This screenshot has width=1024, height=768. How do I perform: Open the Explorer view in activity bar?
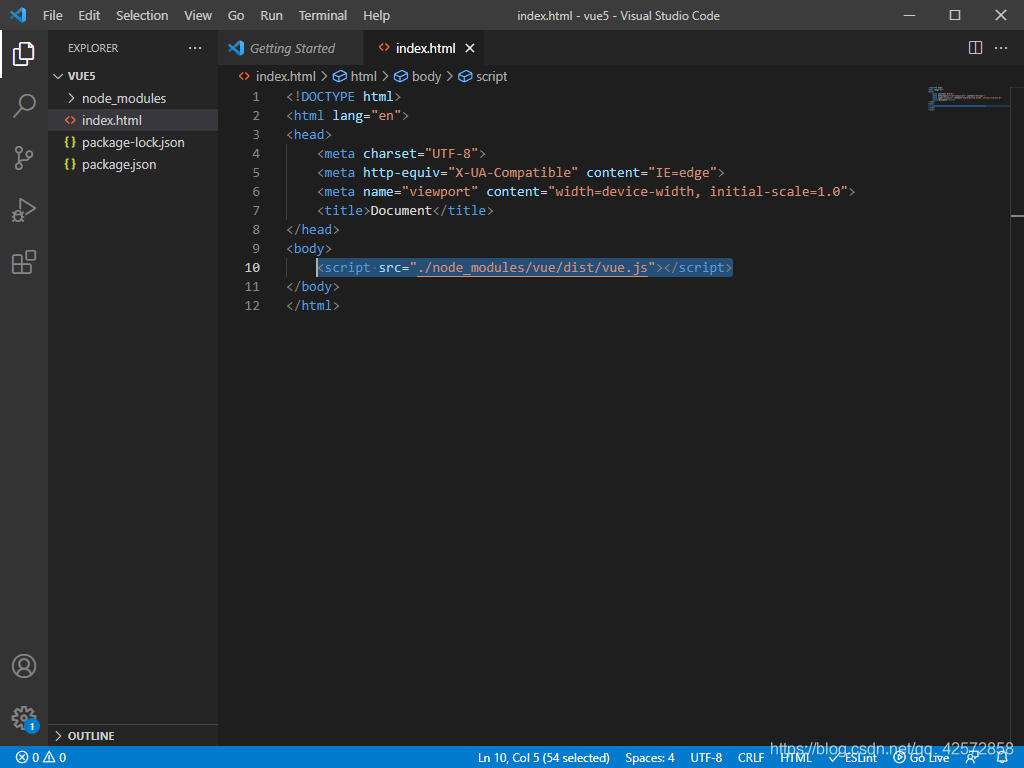[24, 54]
